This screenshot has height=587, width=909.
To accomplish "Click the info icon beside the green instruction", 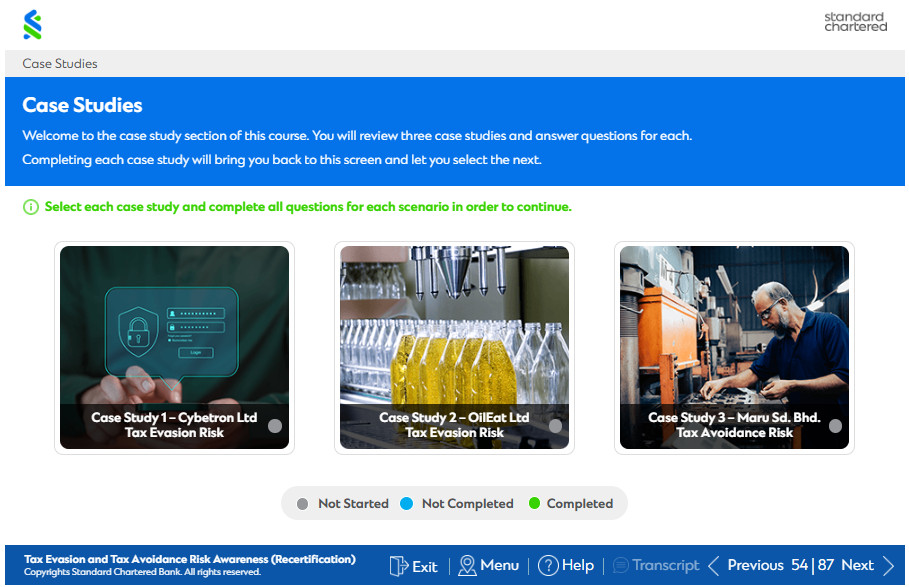I will point(31,207).
